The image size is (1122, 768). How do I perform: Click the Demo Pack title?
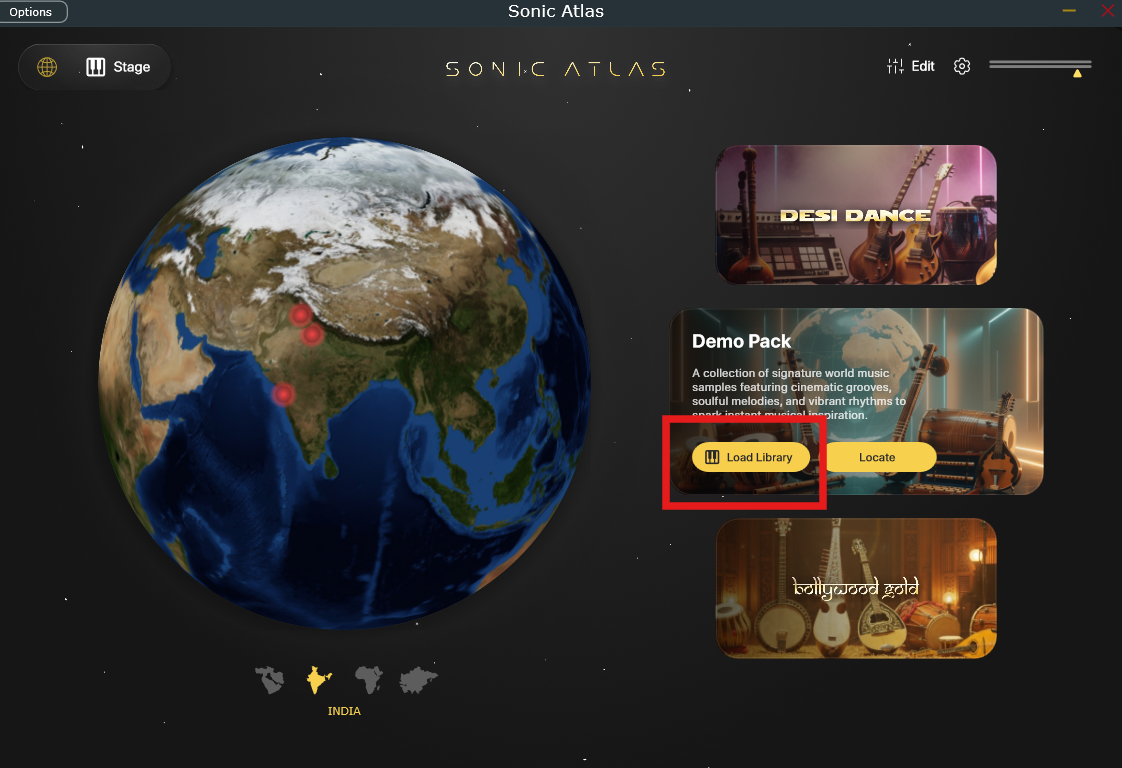741,341
